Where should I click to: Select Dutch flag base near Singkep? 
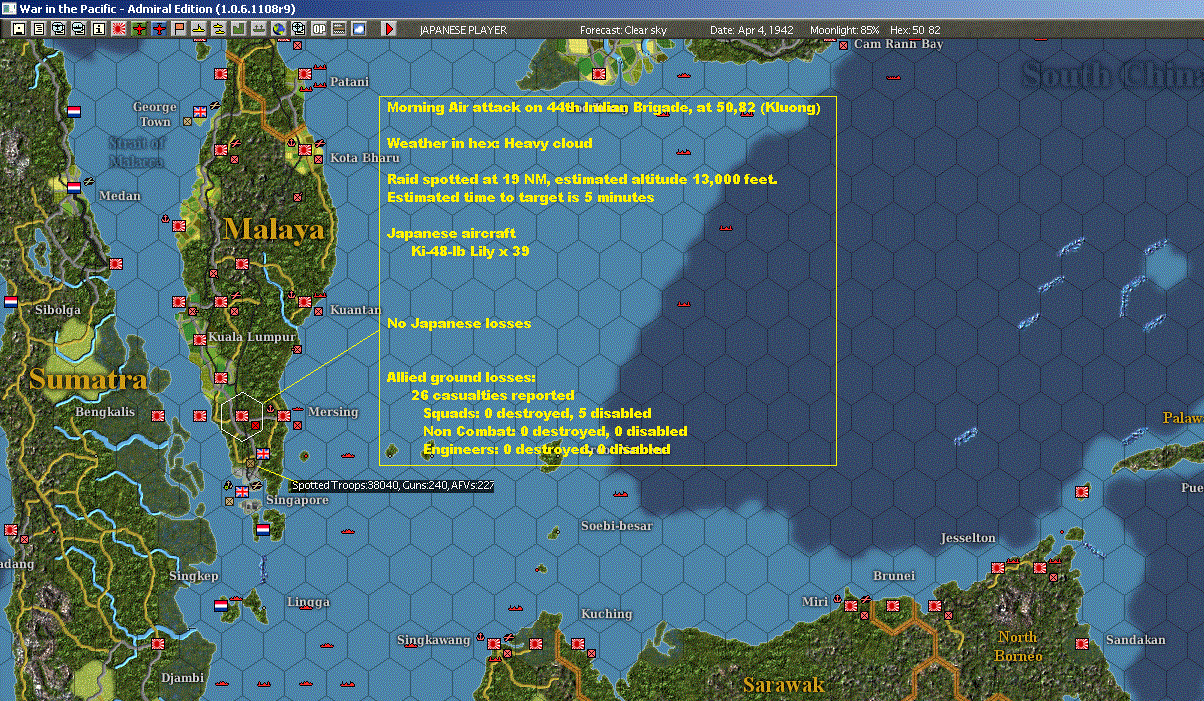pos(220,606)
